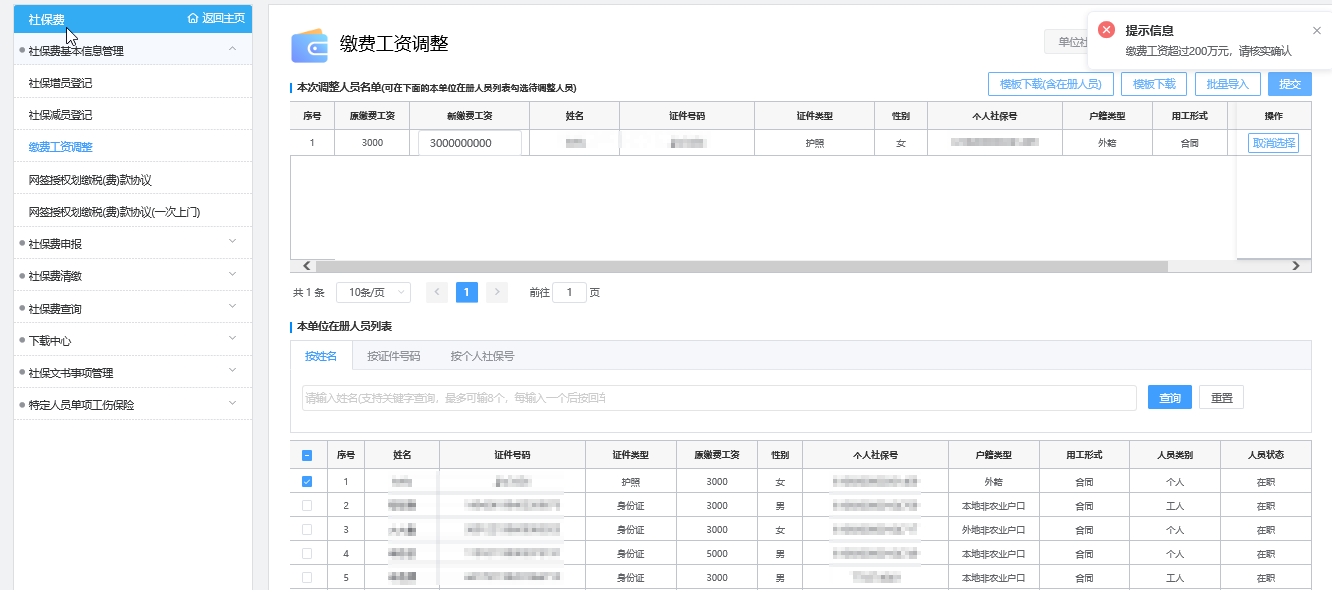This screenshot has width=1332, height=596.
Task: Open 社保增员登记 in the sidebar
Action: [60, 83]
